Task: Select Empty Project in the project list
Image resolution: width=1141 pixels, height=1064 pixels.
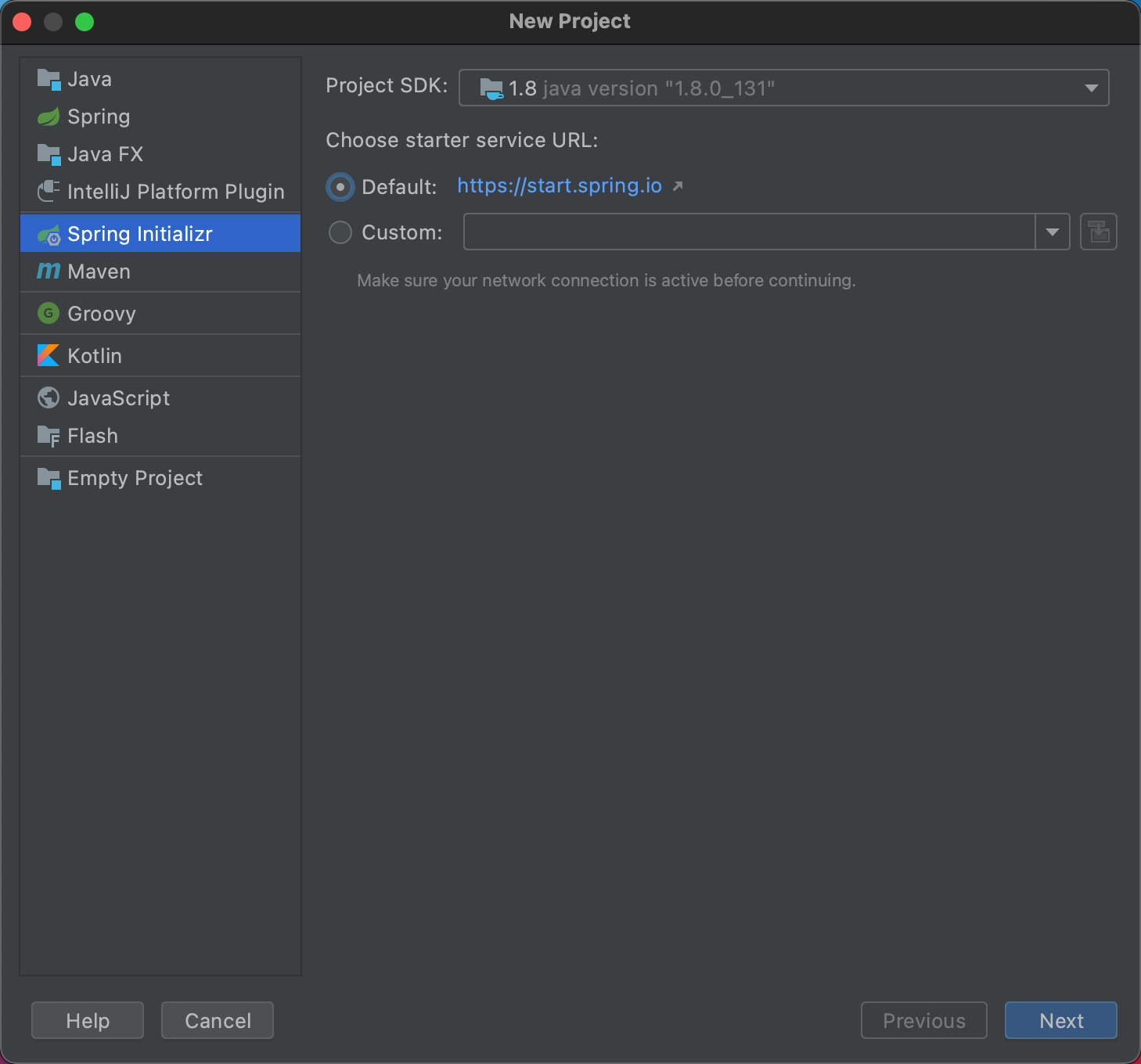Action: [135, 478]
